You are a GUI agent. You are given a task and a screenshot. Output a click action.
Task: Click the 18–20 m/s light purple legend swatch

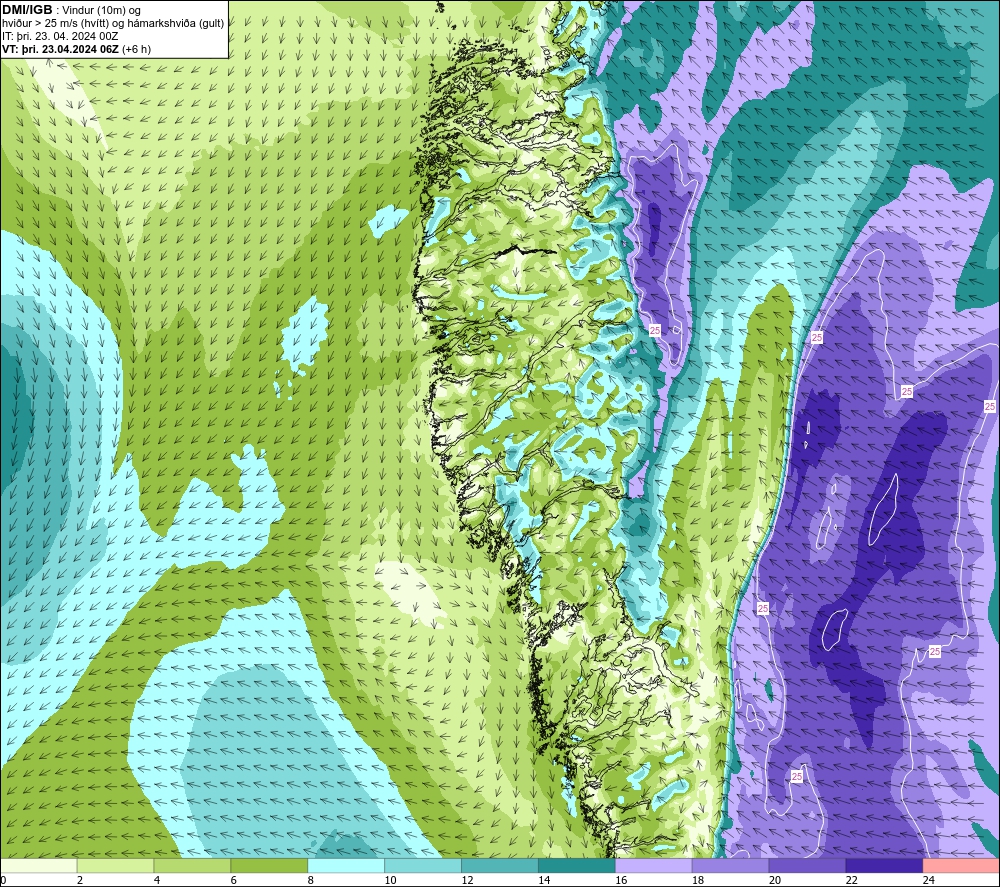(x=730, y=866)
